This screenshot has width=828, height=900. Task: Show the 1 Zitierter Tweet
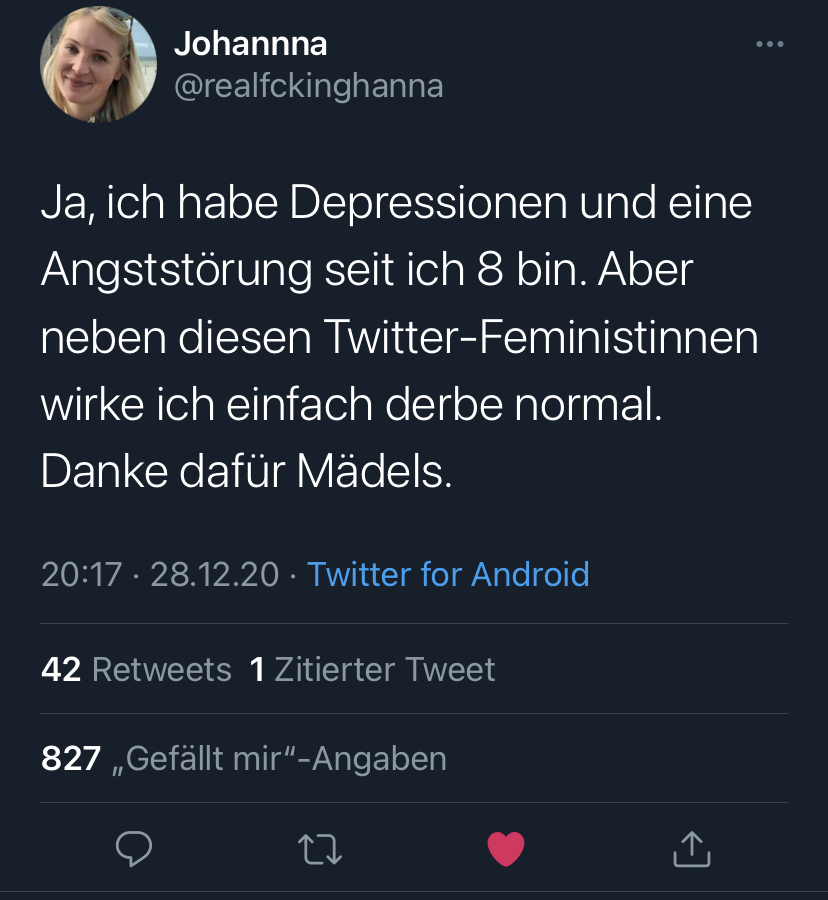[x=372, y=669]
